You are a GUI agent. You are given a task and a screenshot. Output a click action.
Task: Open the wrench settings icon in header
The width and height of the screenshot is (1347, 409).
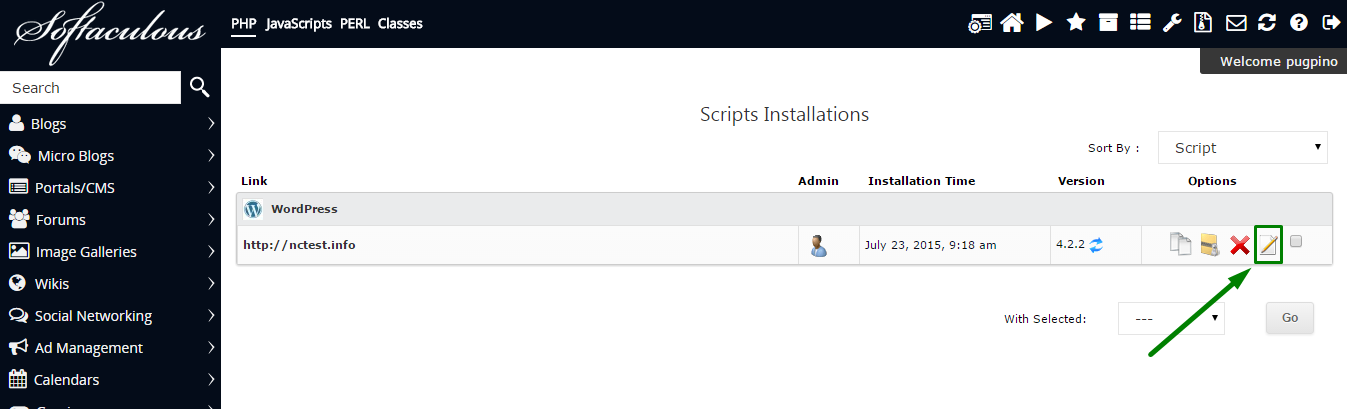(x=1172, y=23)
